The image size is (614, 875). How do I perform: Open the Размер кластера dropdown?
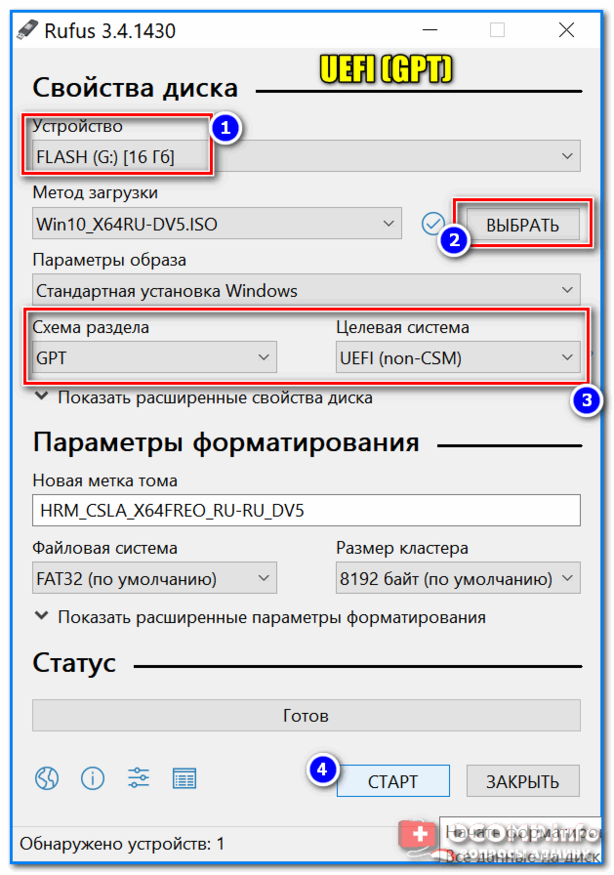458,578
